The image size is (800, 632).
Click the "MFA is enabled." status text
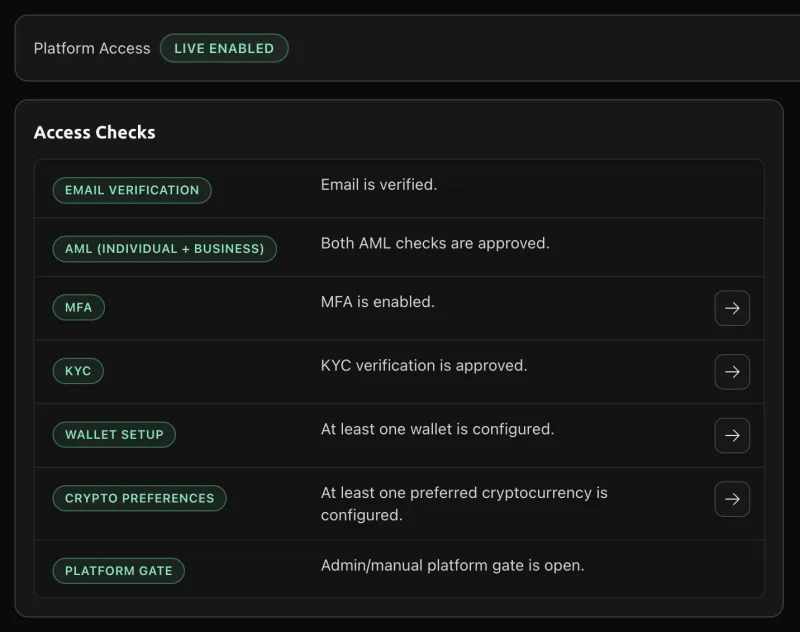click(x=377, y=301)
